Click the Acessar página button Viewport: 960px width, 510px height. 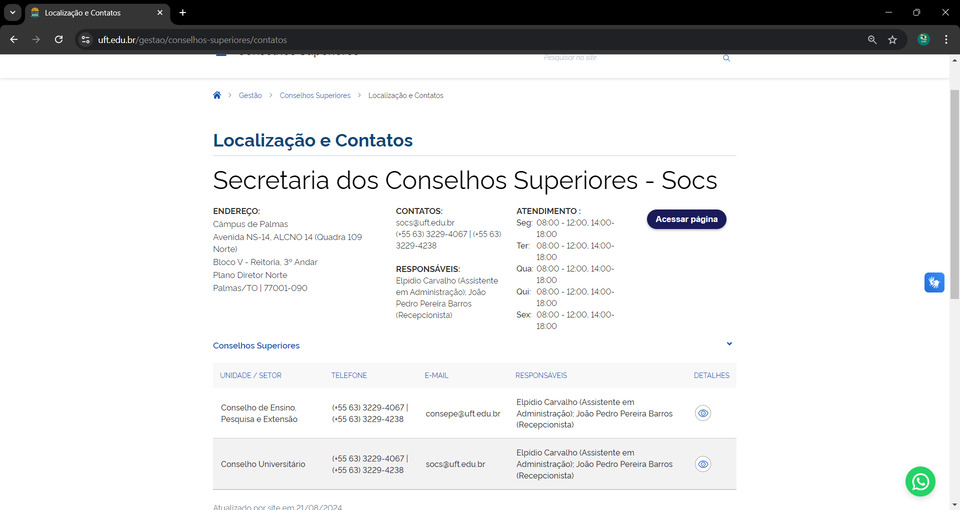coord(686,219)
